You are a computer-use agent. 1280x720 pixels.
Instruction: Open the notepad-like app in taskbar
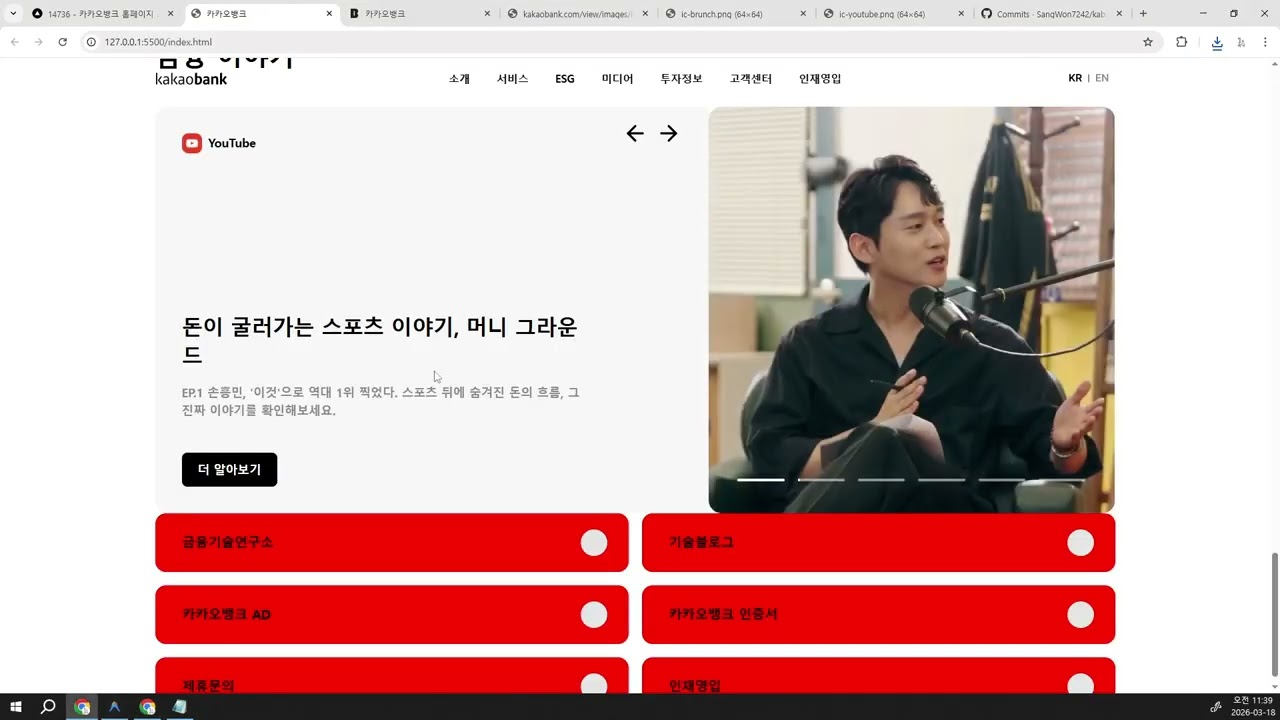click(180, 707)
